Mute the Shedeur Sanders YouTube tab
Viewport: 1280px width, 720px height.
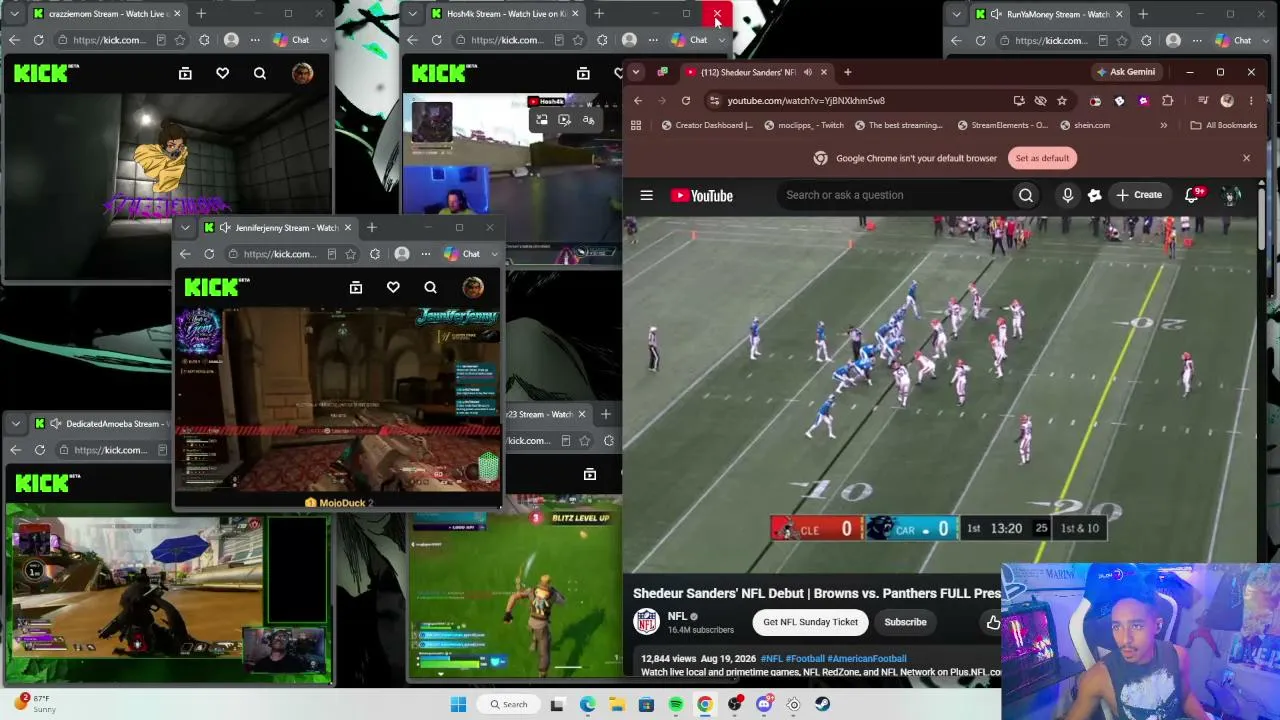tap(808, 72)
